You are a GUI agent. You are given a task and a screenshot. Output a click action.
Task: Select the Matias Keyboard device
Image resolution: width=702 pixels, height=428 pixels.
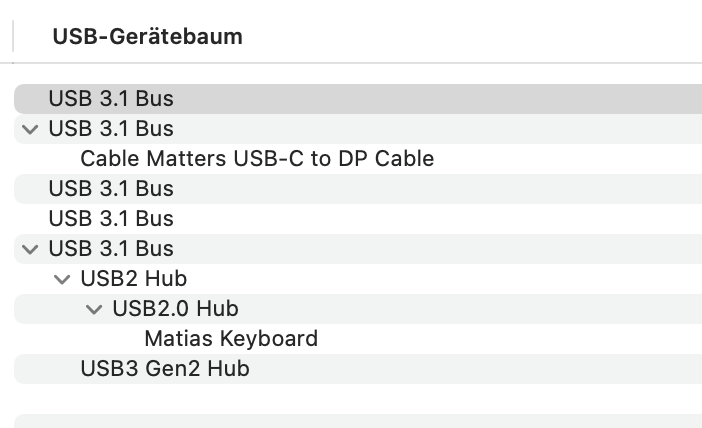click(230, 339)
